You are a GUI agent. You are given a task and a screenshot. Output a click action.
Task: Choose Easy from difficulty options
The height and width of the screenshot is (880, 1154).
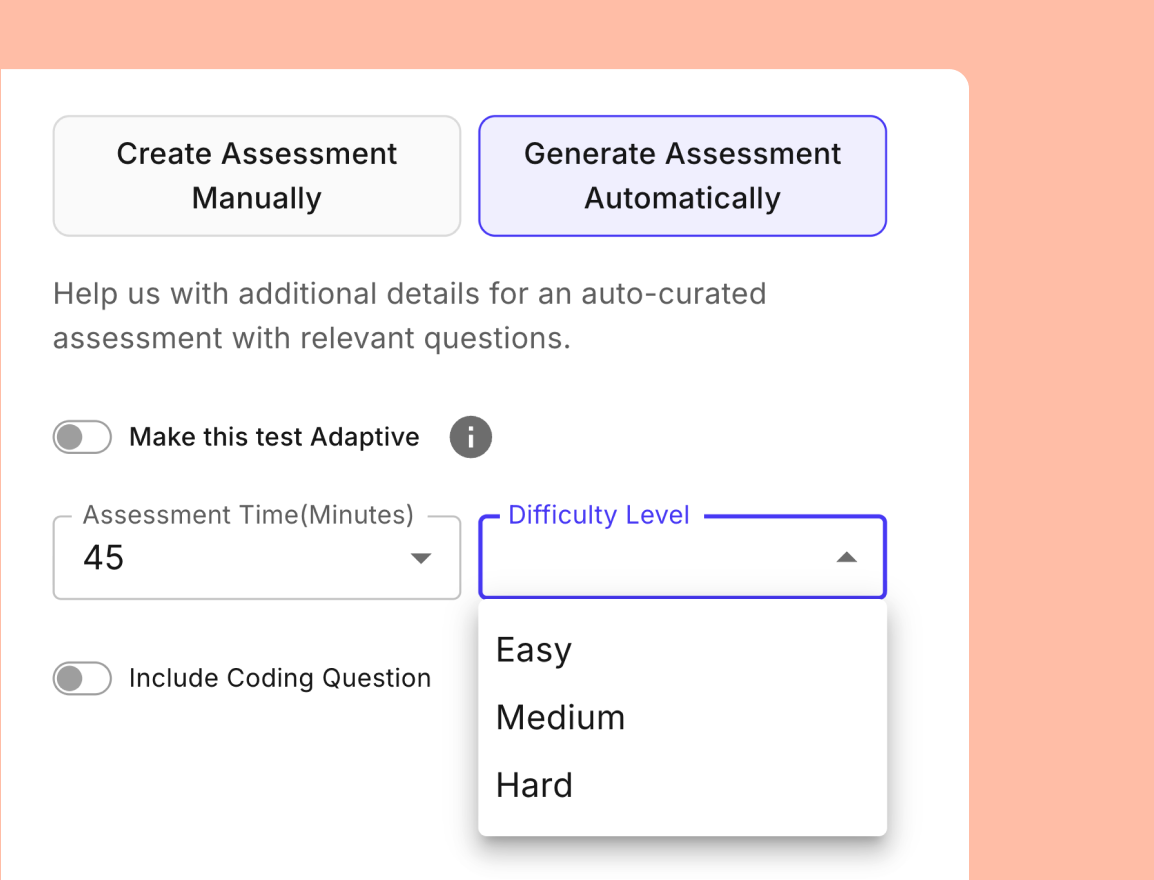point(533,649)
